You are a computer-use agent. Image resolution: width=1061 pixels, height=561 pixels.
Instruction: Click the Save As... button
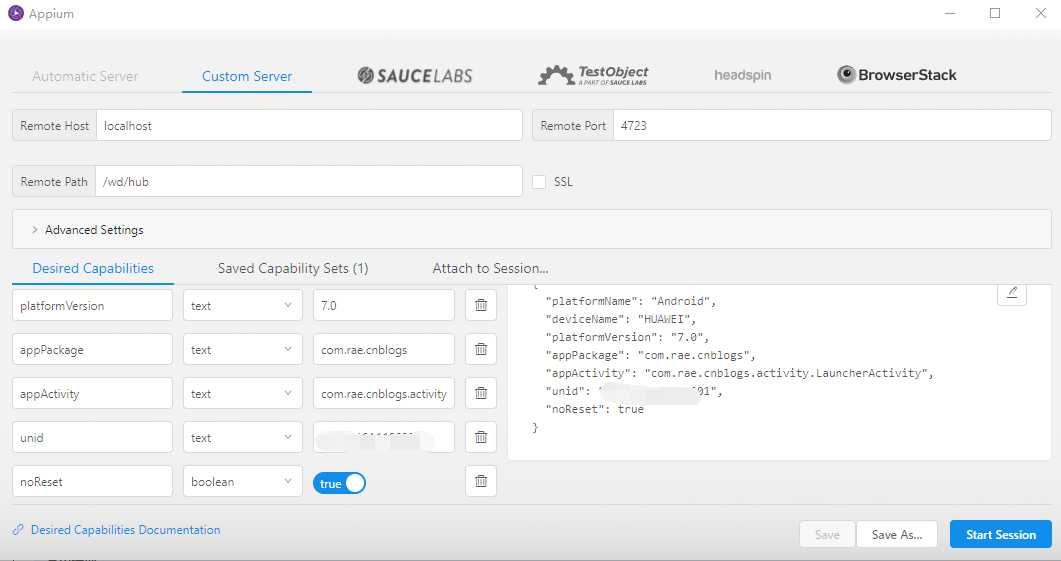(897, 534)
